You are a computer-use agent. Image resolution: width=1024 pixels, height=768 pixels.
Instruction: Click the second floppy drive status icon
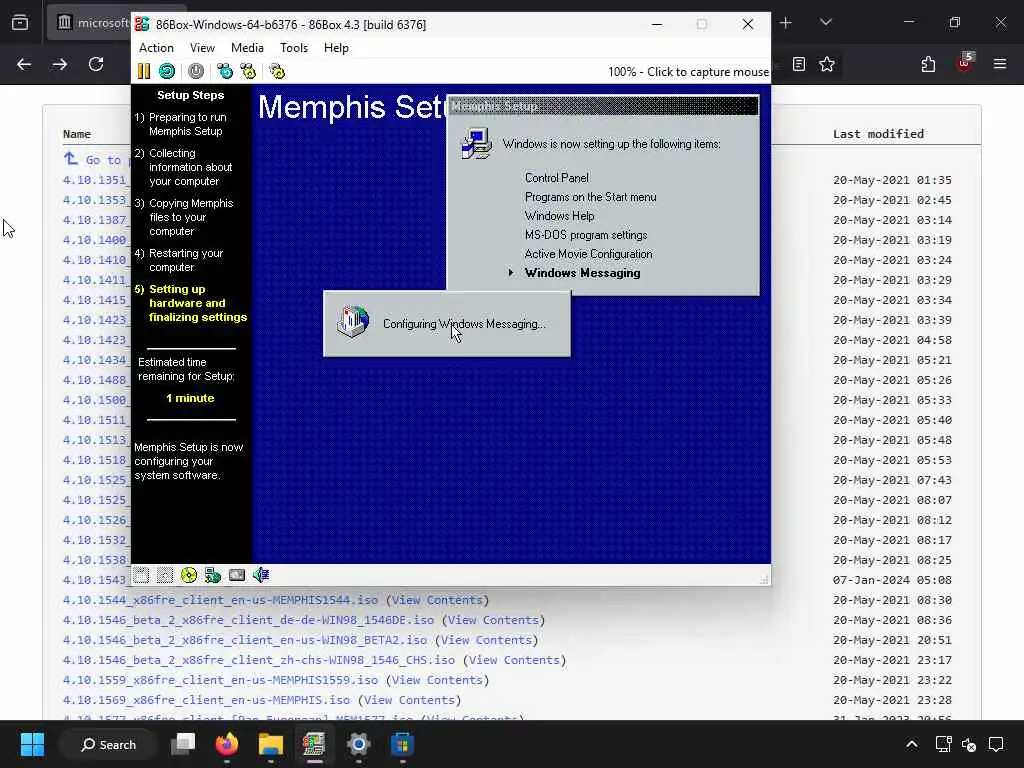(165, 575)
